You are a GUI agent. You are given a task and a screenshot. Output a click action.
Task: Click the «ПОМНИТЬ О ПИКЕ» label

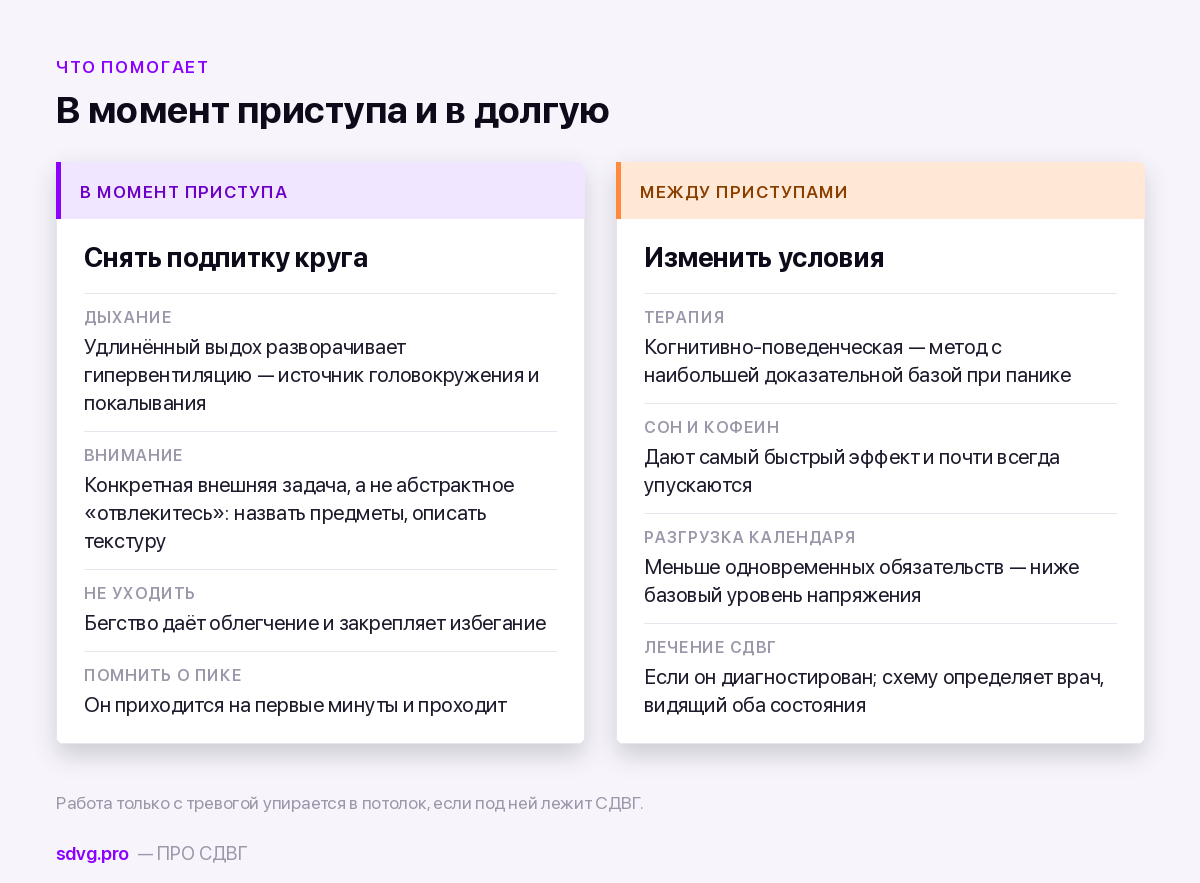[163, 675]
